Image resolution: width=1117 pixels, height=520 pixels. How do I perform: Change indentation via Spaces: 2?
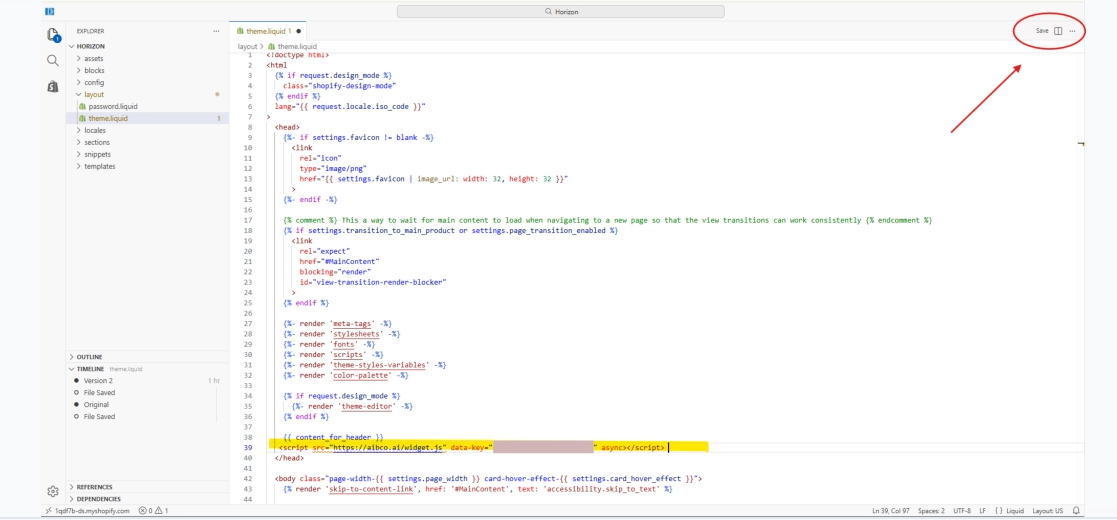pyautogui.click(x=931, y=511)
